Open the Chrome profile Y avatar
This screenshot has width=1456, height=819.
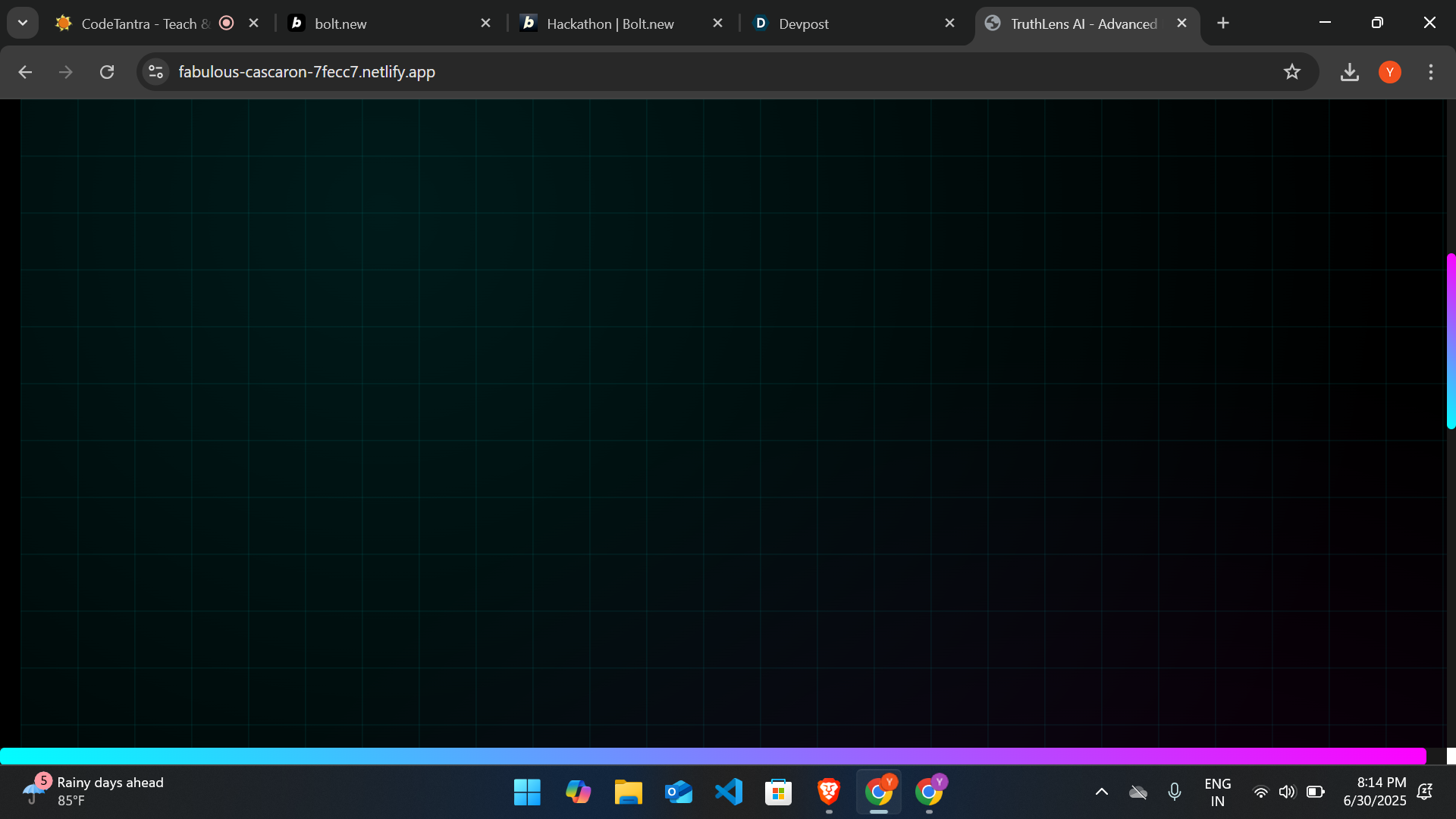(x=1389, y=72)
